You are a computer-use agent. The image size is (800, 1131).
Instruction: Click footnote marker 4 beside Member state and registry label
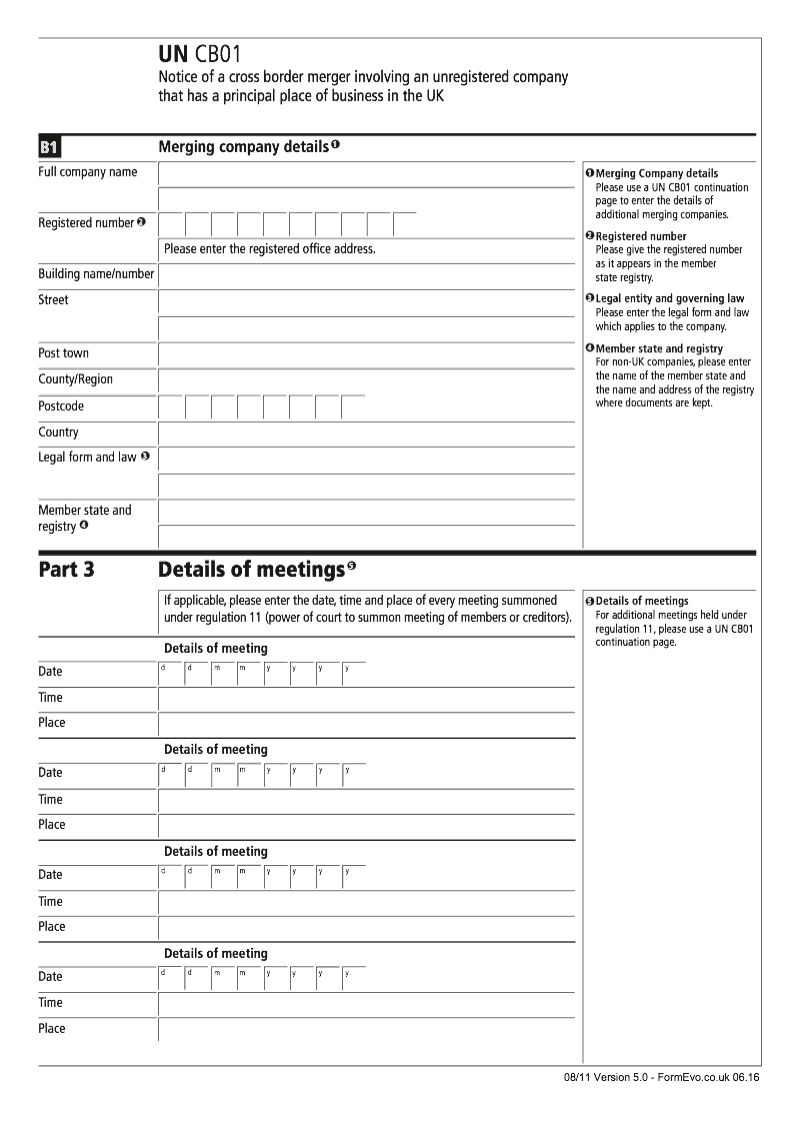(x=84, y=525)
